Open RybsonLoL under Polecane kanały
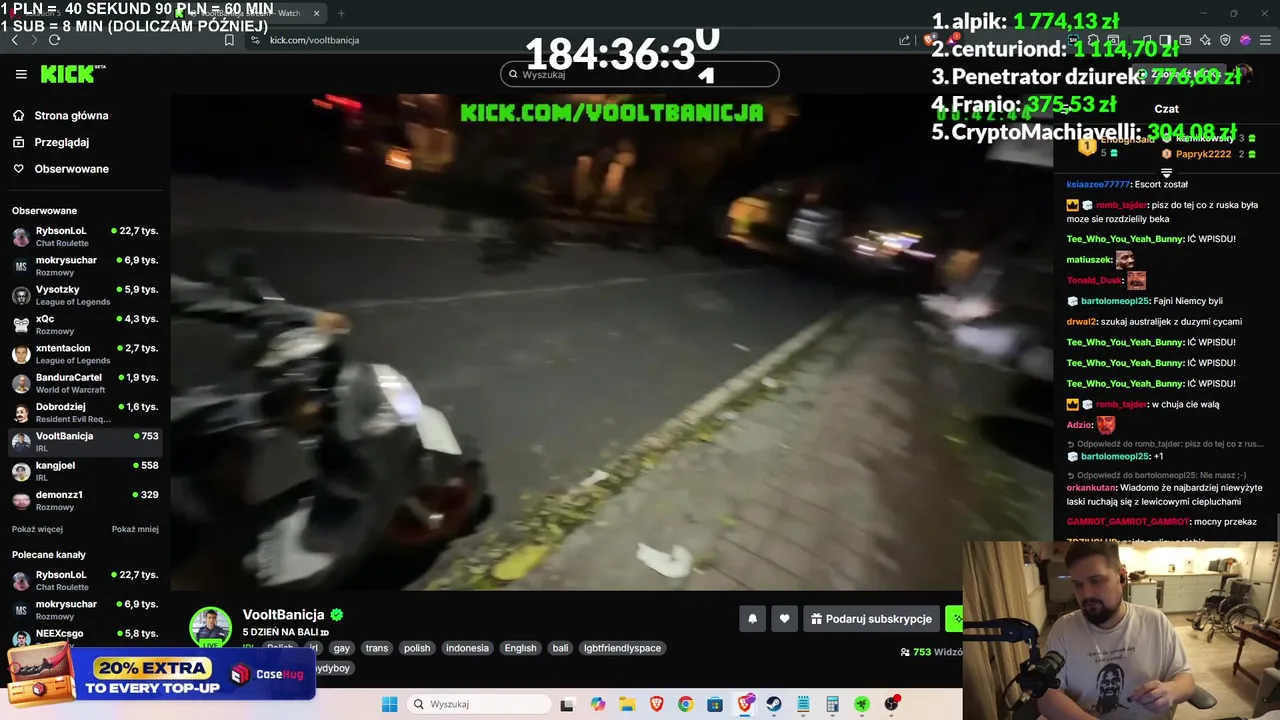Image resolution: width=1280 pixels, height=720 pixels. [85, 581]
